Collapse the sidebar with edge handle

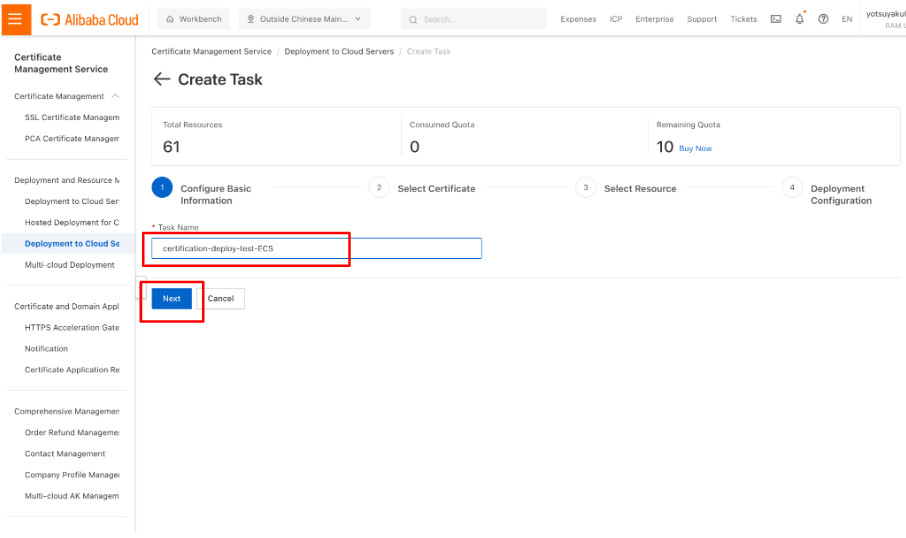coord(140,287)
